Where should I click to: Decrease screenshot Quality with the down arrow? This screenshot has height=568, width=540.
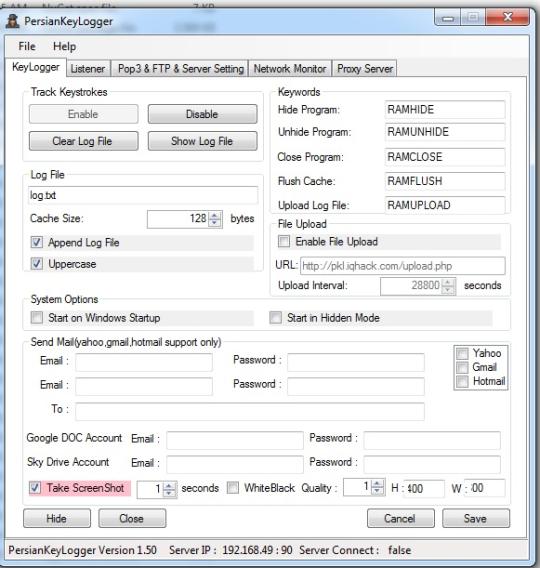click(x=377, y=491)
